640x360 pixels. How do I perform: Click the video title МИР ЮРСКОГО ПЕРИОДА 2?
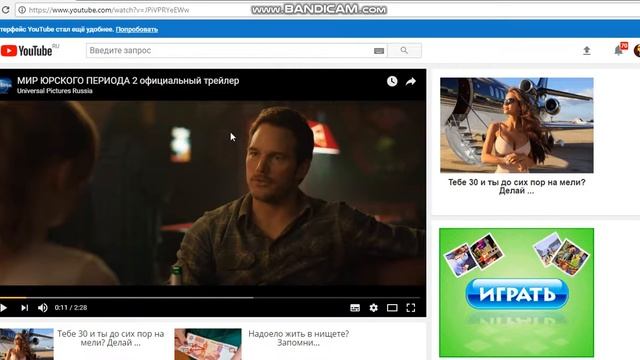tap(128, 81)
